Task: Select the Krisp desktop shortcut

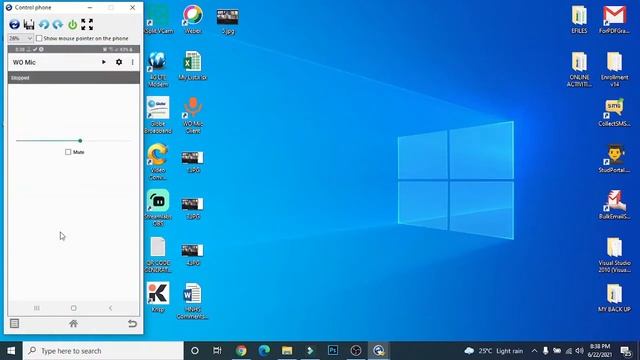Action: pos(158,297)
